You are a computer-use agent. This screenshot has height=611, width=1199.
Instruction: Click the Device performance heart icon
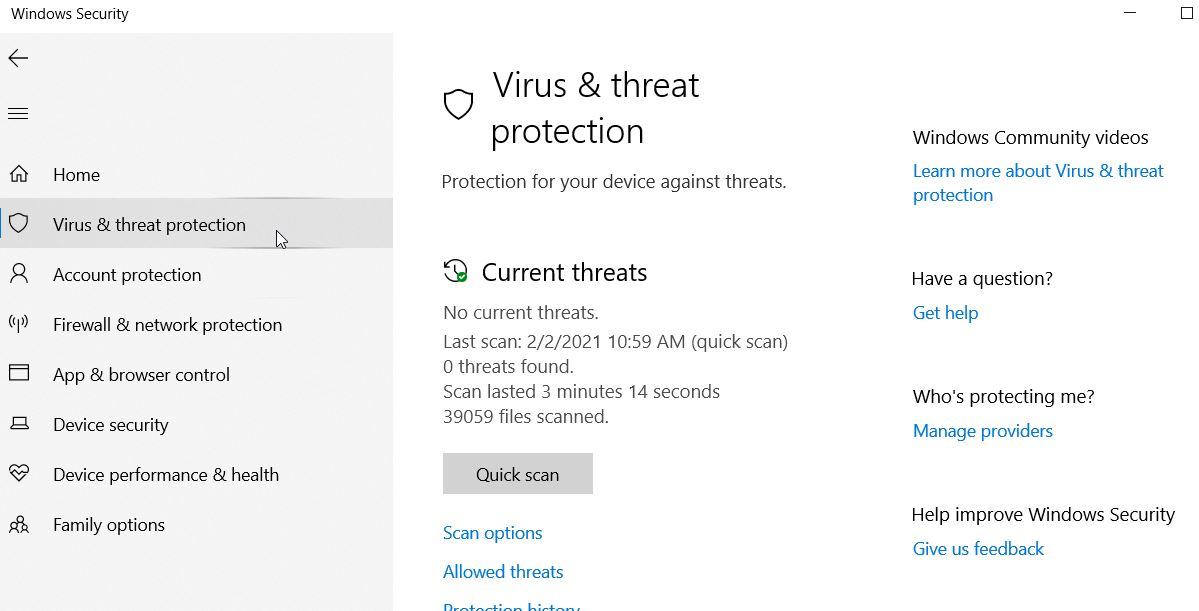pos(19,473)
